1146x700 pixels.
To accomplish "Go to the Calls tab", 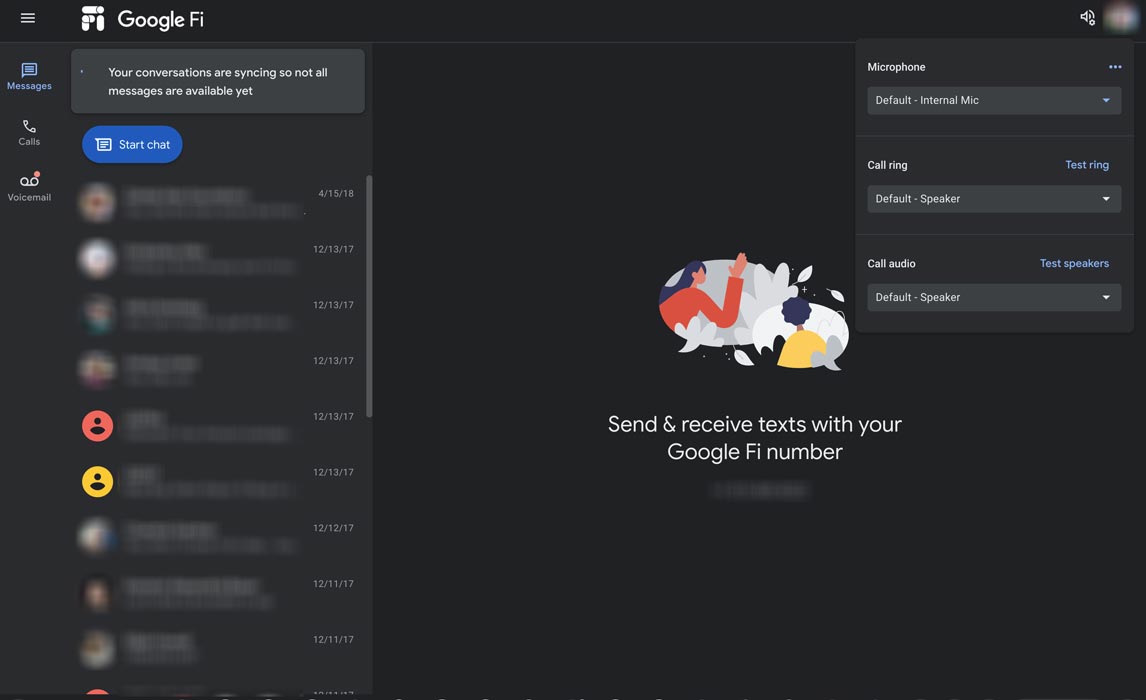I will pos(29,133).
